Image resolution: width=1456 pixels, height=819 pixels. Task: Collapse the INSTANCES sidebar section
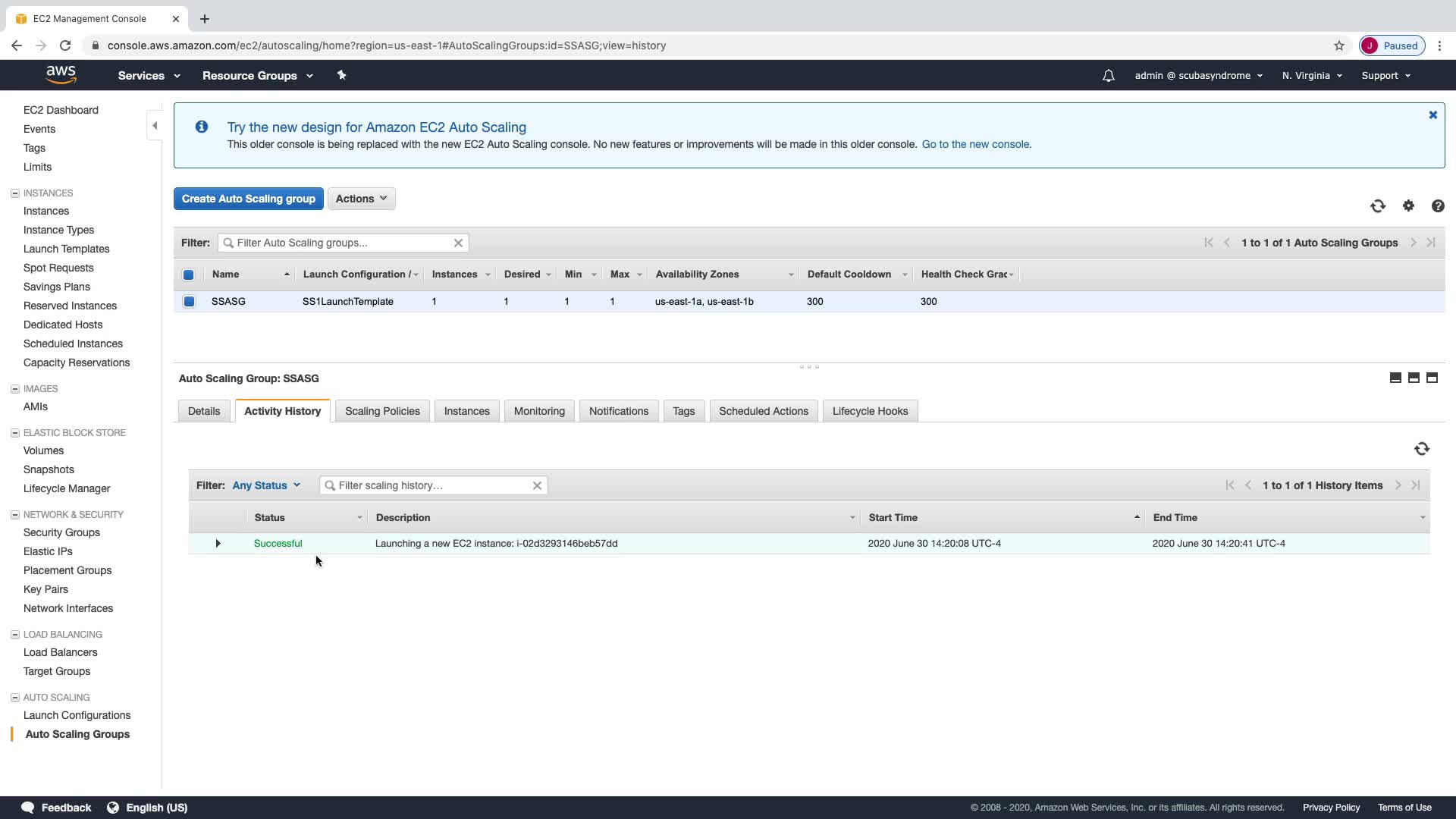tap(14, 193)
